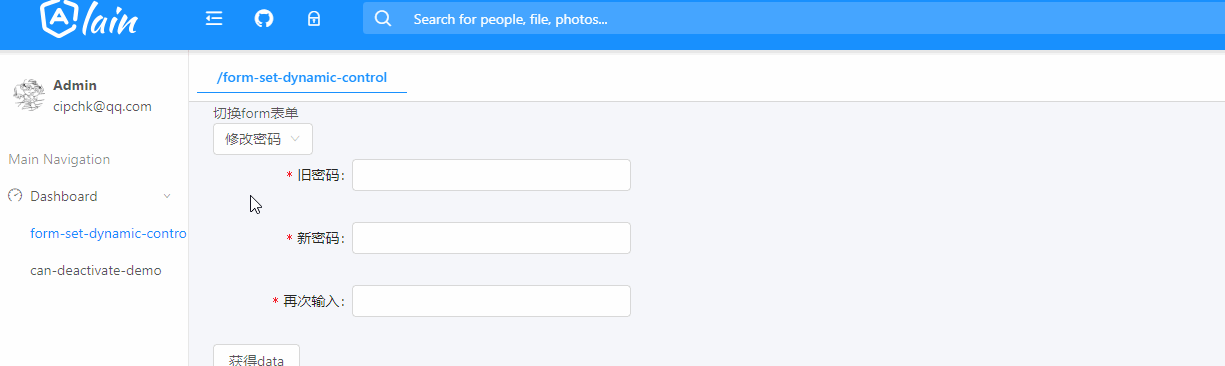Focus the 再次输入 input field

pyautogui.click(x=492, y=301)
